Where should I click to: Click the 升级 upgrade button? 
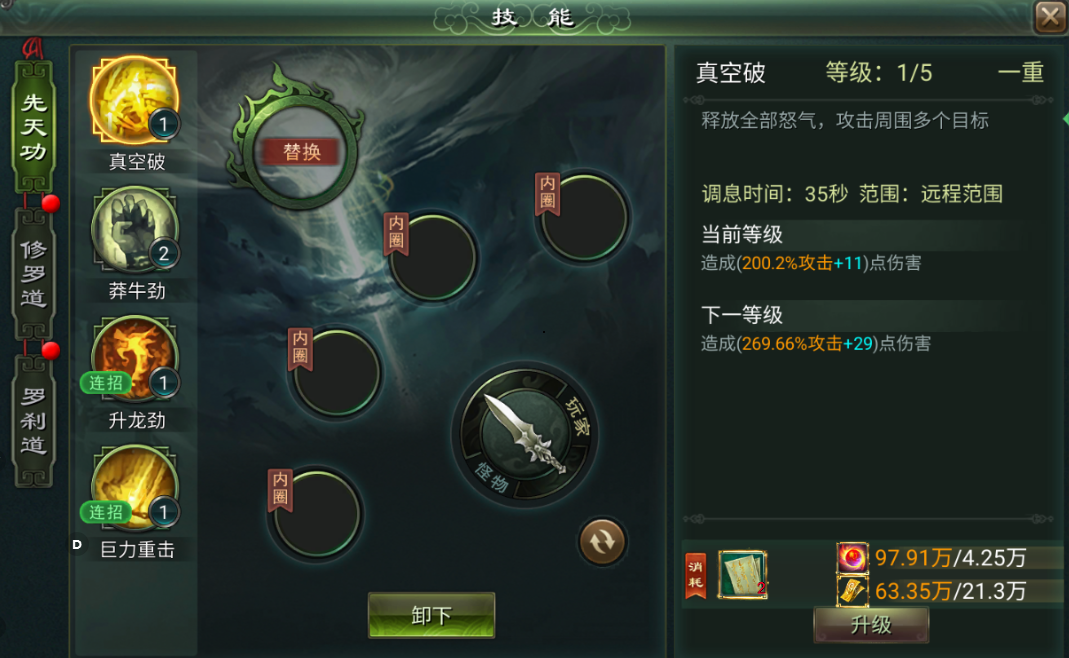(871, 625)
